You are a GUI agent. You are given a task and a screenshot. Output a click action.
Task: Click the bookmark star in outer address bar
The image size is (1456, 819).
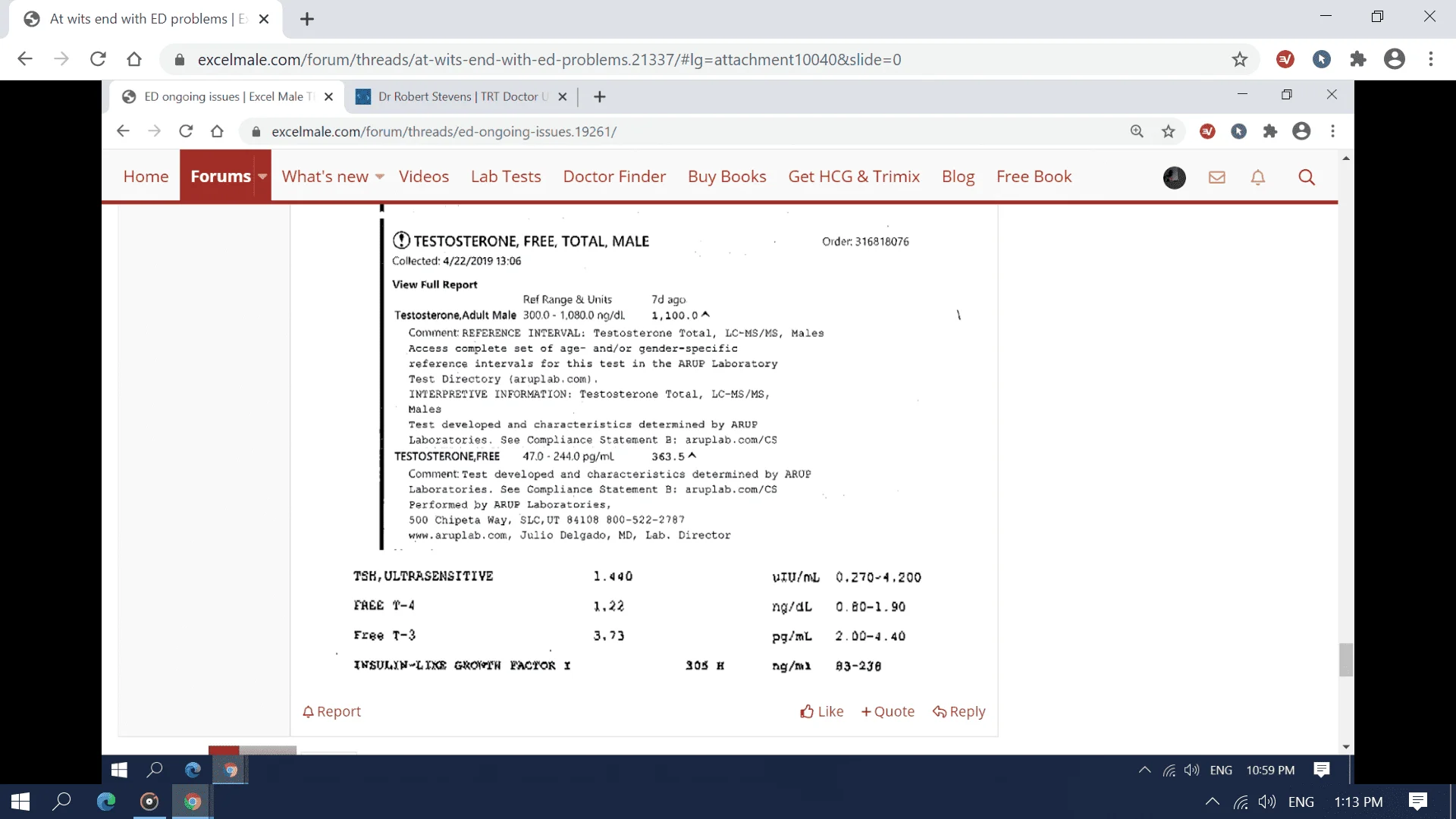[x=1239, y=59]
